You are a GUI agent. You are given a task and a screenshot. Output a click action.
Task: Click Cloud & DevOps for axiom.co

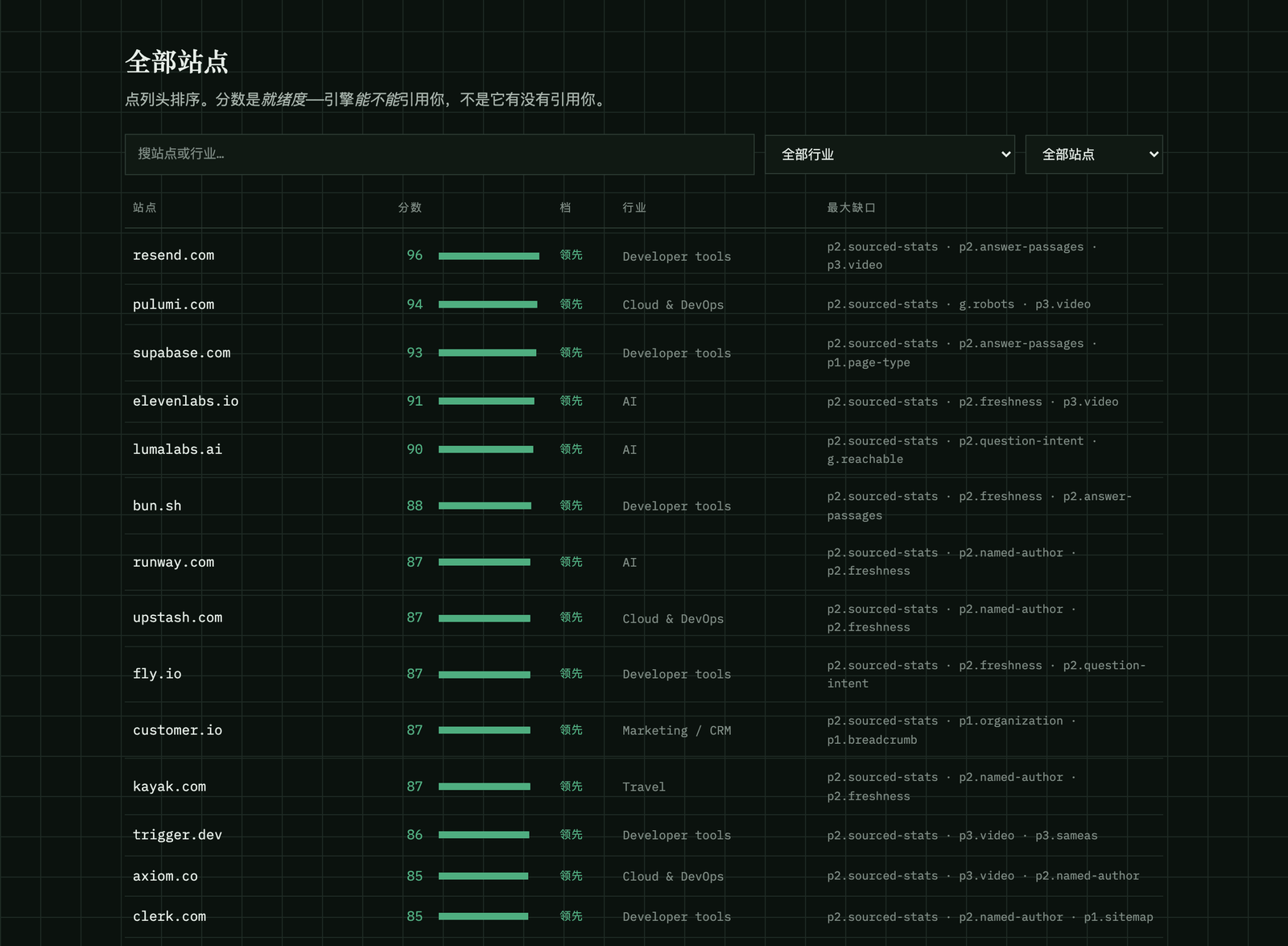(673, 877)
